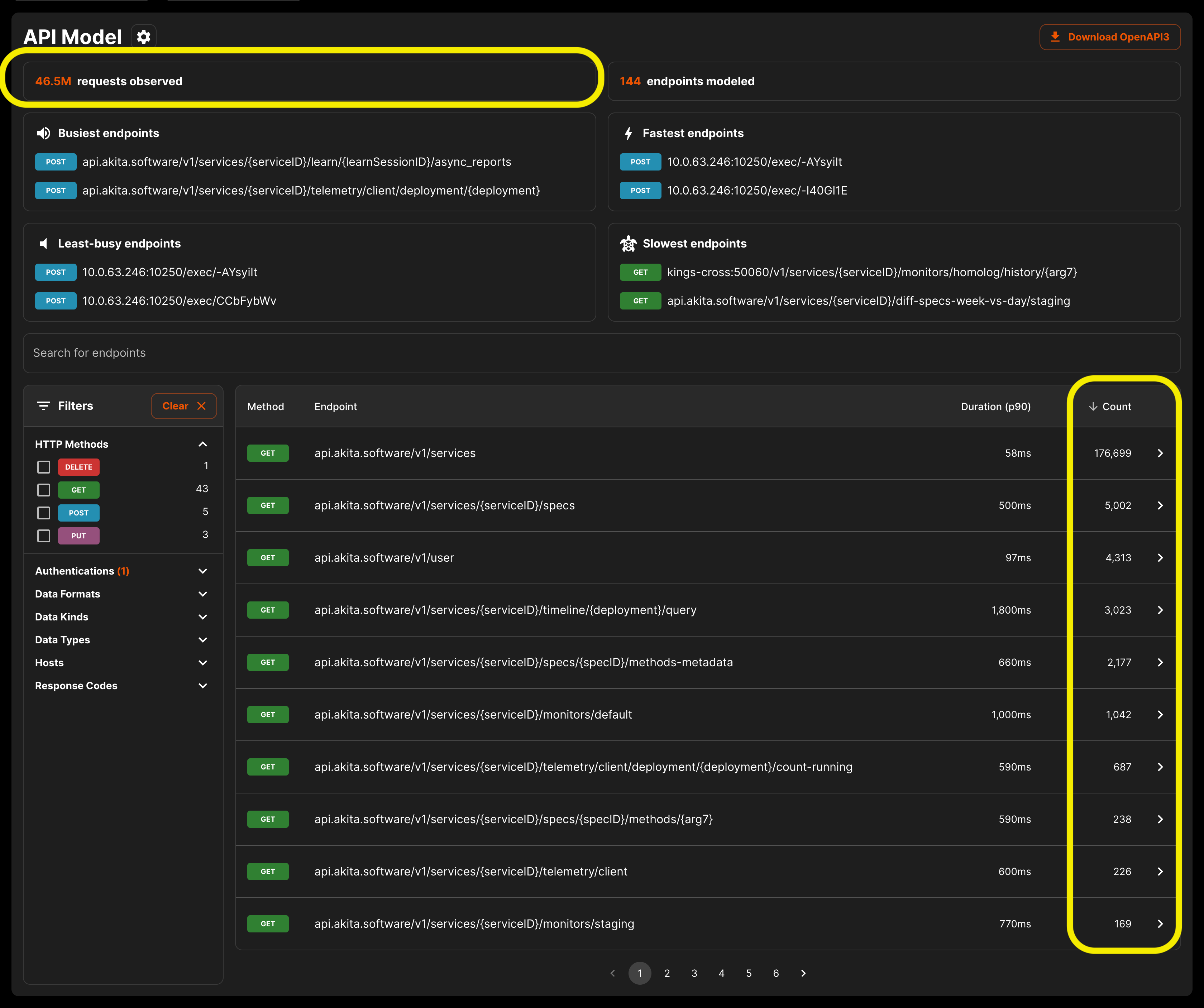This screenshot has height=1008, width=1204.
Task: Open API Model settings gear icon
Action: pyautogui.click(x=143, y=37)
